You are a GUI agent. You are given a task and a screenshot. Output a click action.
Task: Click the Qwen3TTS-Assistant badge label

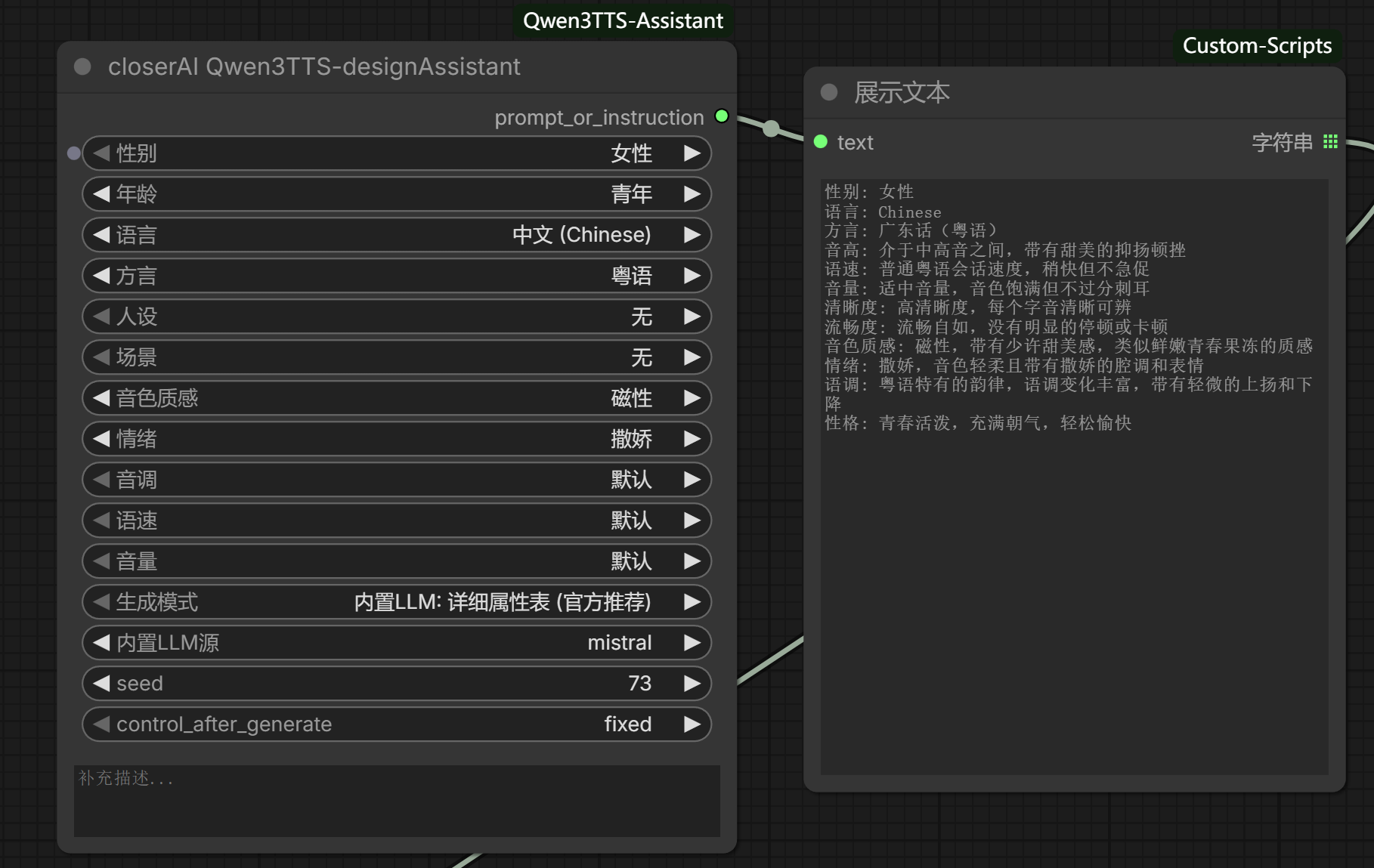[x=623, y=20]
